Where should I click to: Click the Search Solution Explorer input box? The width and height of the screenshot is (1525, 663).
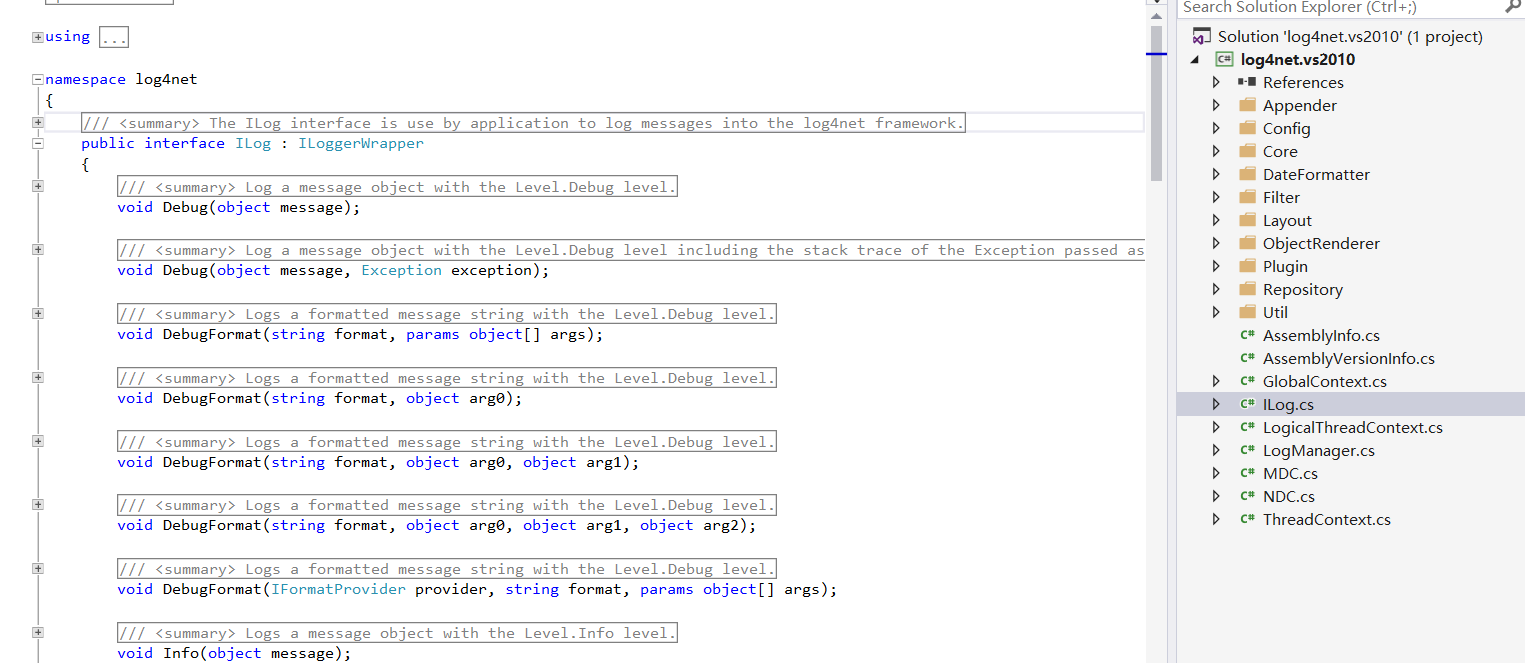tap(1340, 7)
